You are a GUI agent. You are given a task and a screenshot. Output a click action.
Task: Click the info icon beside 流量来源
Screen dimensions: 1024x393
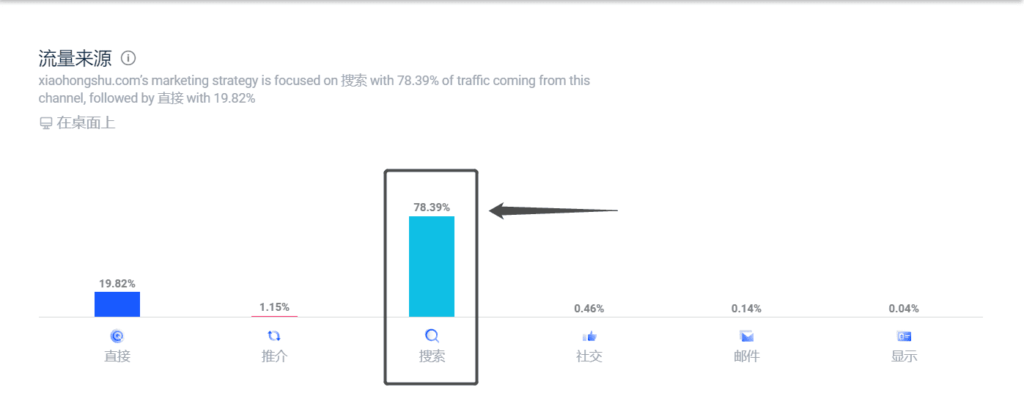(x=129, y=58)
